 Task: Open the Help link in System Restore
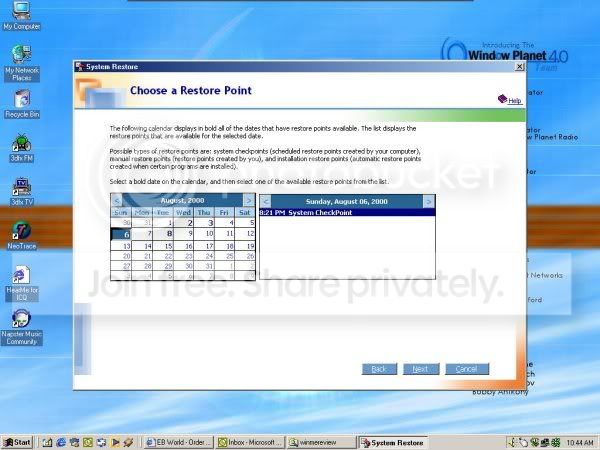click(x=515, y=101)
